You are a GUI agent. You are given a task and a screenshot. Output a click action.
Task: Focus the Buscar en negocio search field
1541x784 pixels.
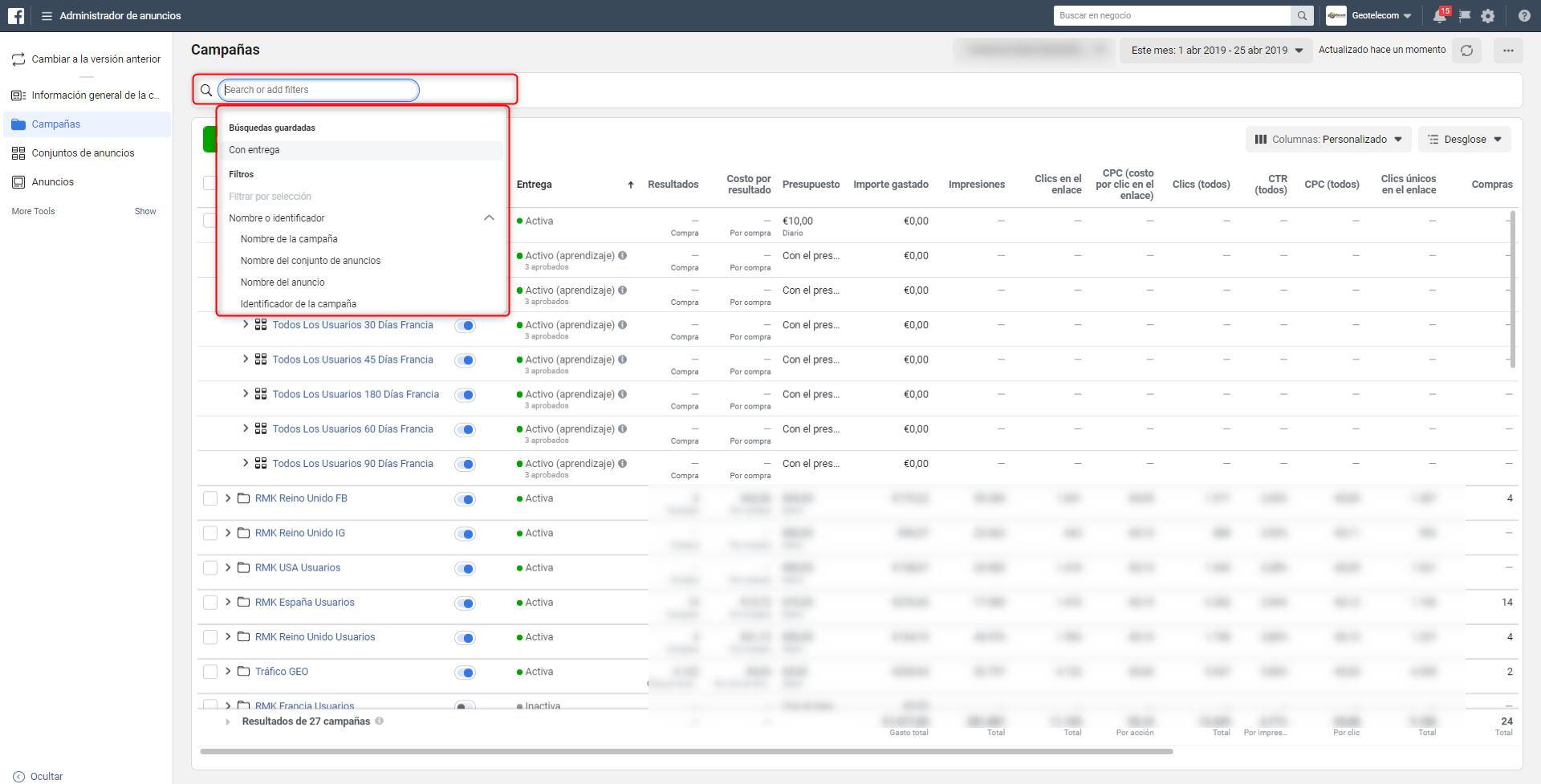click(x=1173, y=15)
